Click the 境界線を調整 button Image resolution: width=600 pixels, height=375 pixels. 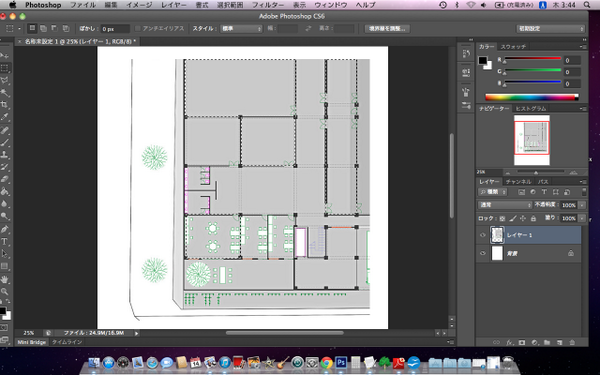pyautogui.click(x=387, y=29)
